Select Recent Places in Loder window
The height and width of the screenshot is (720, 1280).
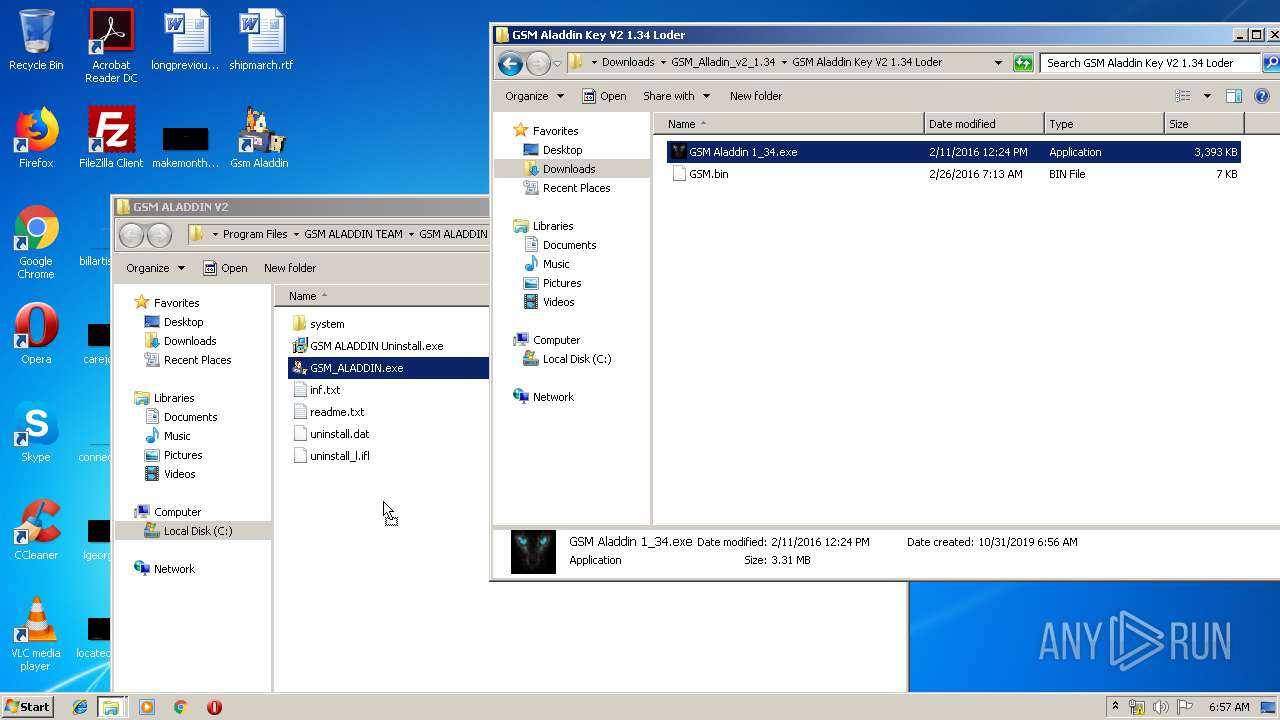click(566, 188)
